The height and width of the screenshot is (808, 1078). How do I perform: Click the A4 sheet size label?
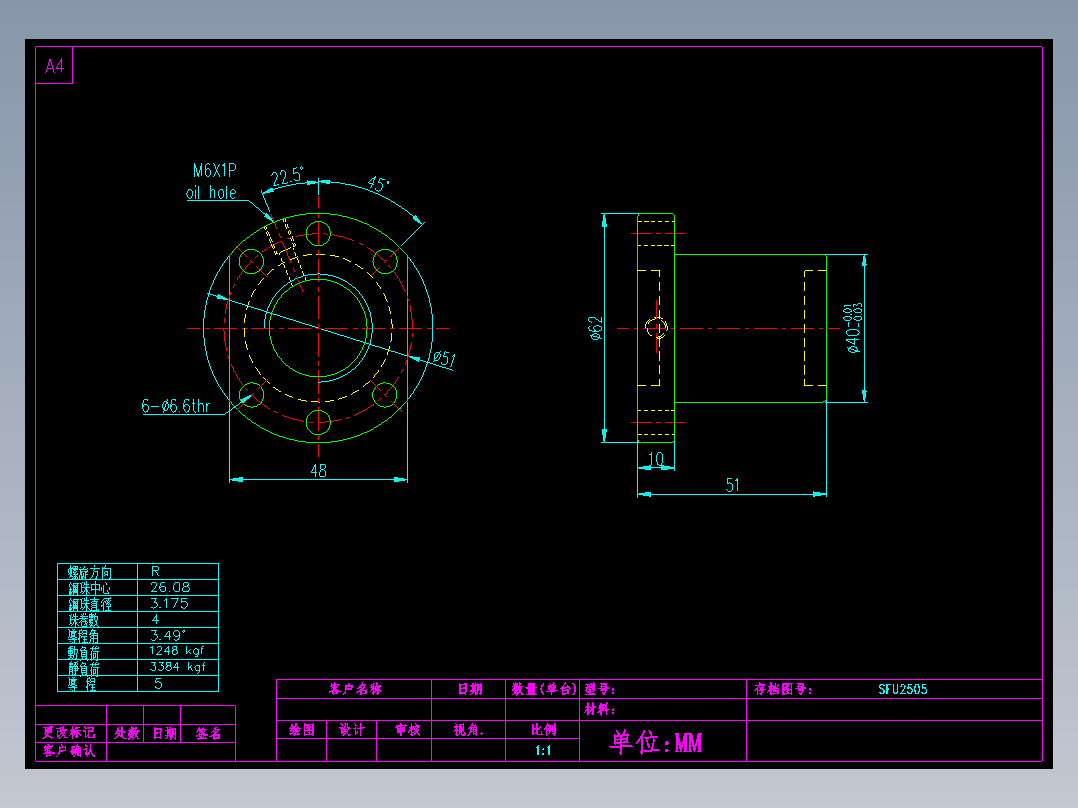click(x=54, y=66)
